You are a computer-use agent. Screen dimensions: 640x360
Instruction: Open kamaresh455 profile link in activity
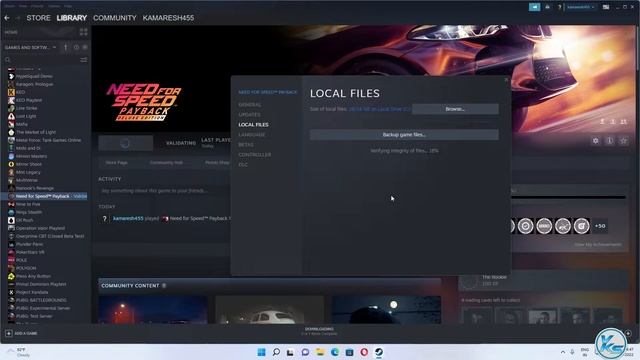(x=128, y=218)
